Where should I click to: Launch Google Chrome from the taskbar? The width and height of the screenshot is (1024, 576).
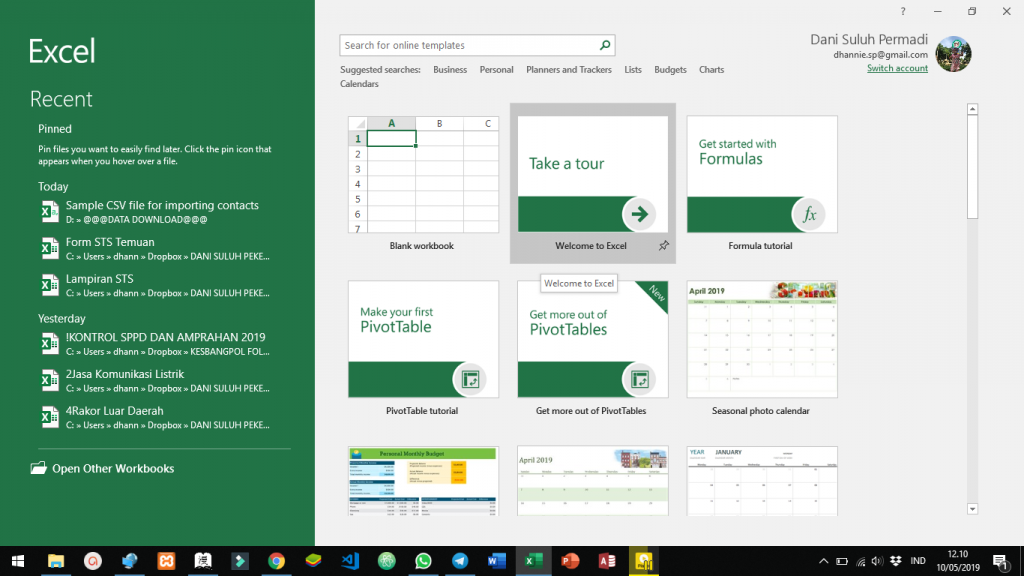[276, 561]
